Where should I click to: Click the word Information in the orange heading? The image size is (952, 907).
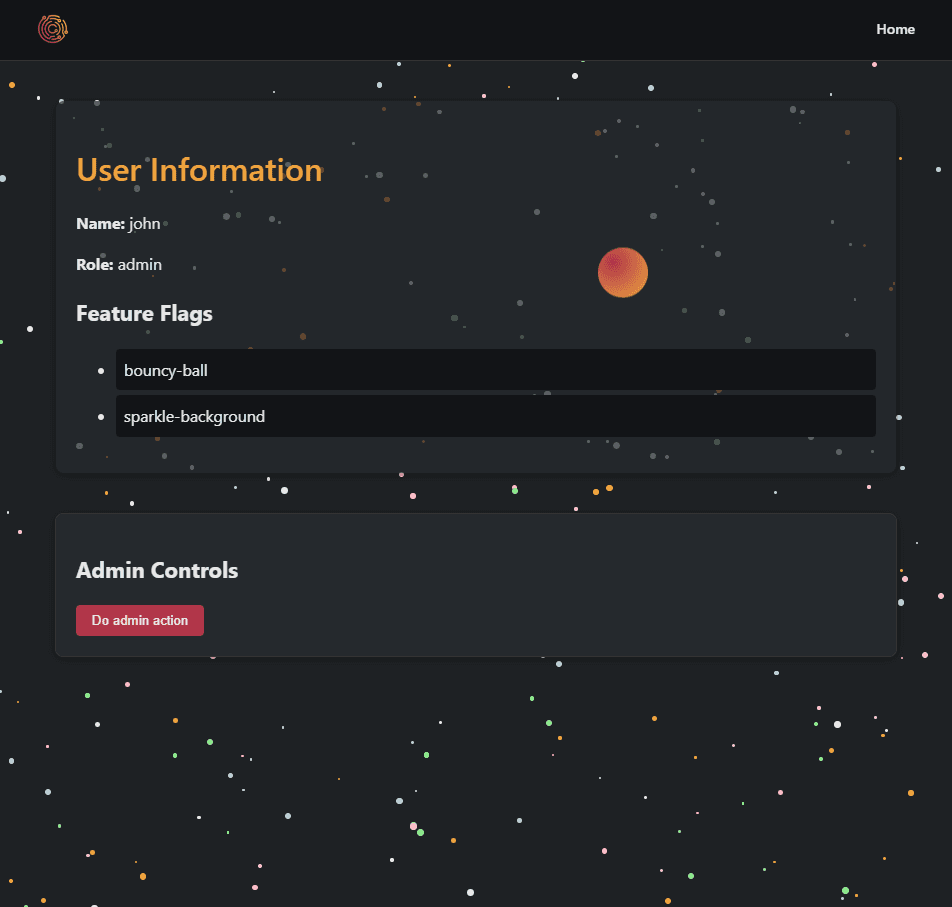[x=236, y=170]
